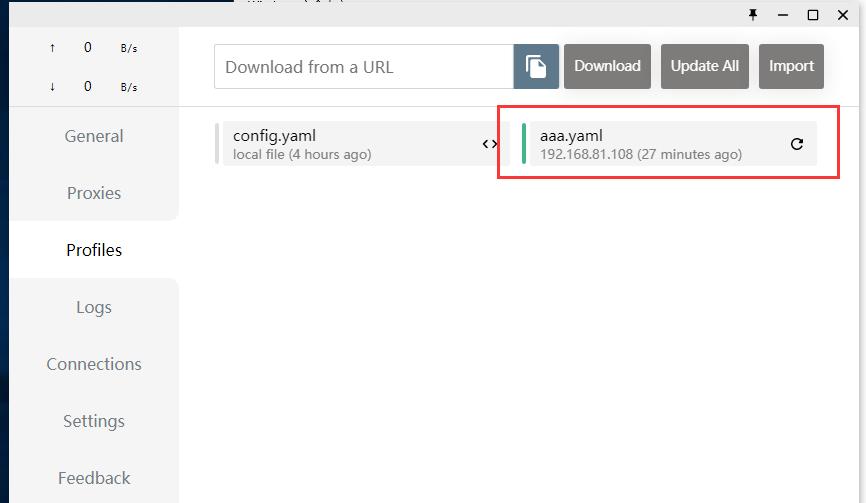Maximize the Clash window
The width and height of the screenshot is (866, 503).
click(x=812, y=15)
